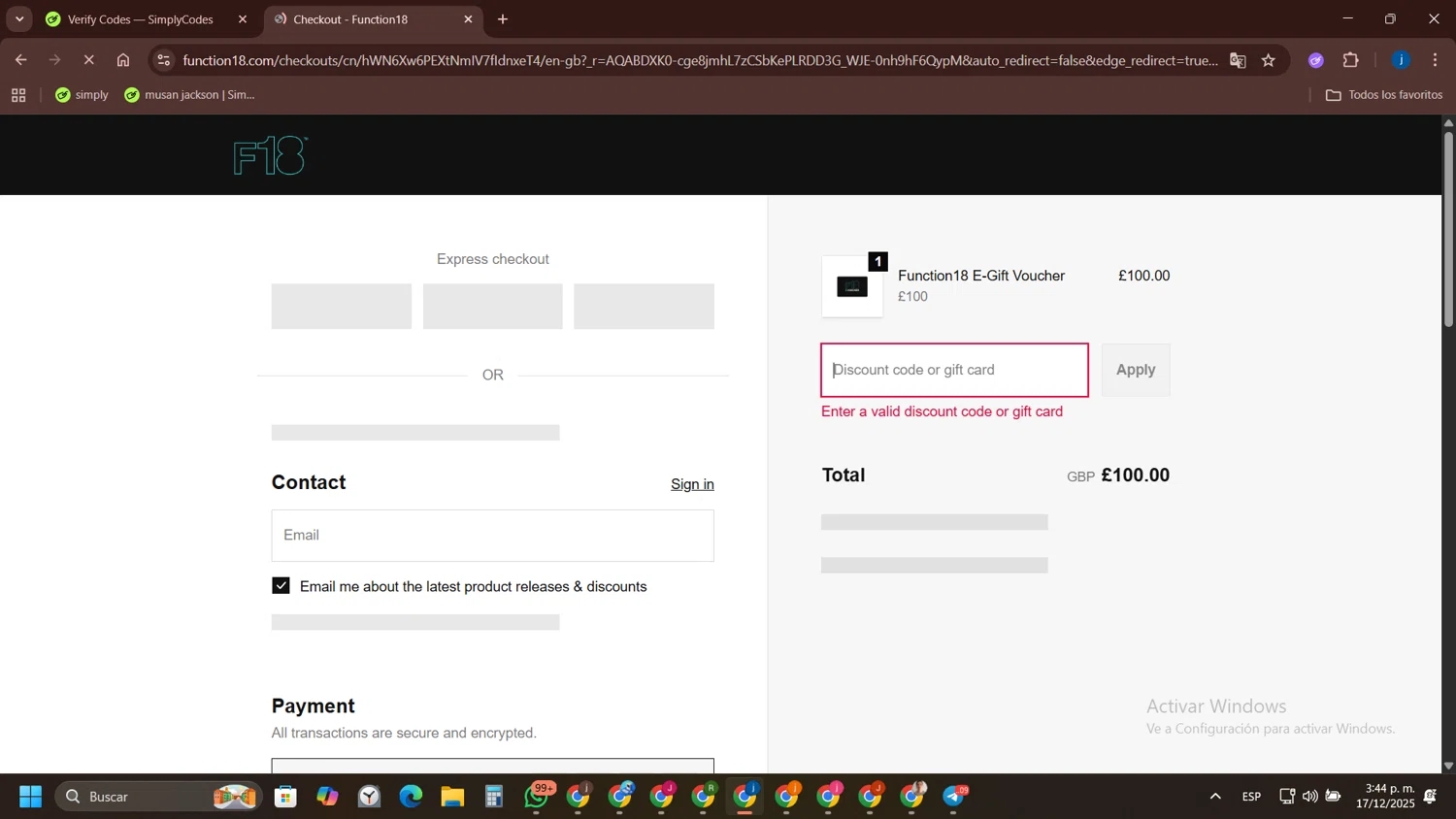
Task: Click into the Email field
Action: [x=493, y=536]
